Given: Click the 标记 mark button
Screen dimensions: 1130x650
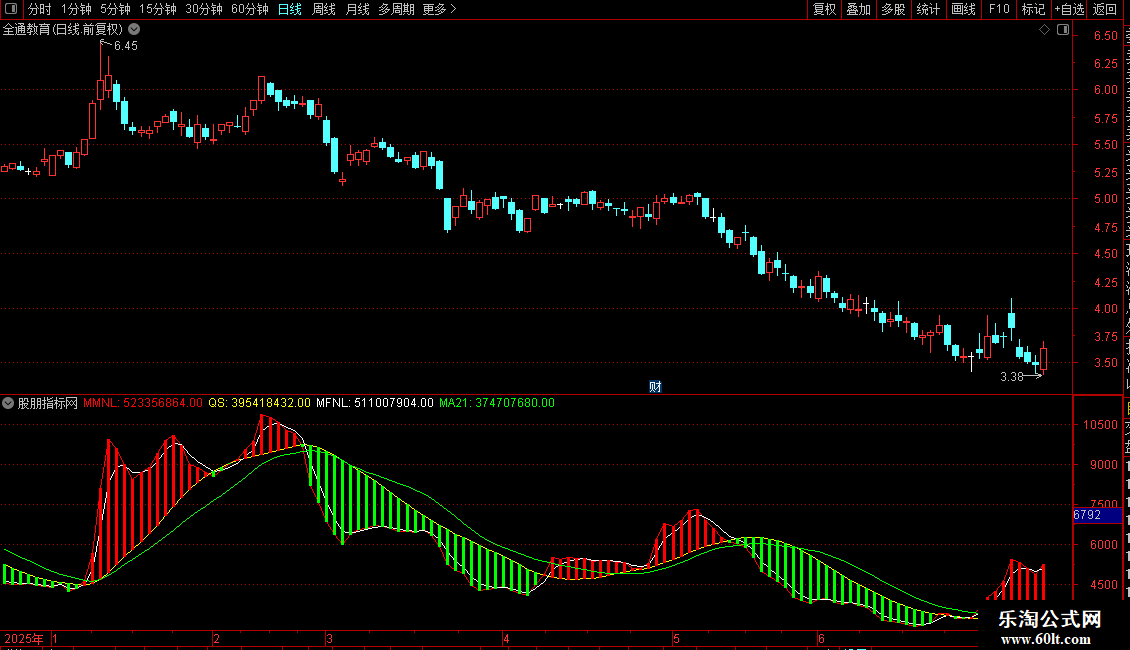Looking at the screenshot, I should click(1033, 9).
